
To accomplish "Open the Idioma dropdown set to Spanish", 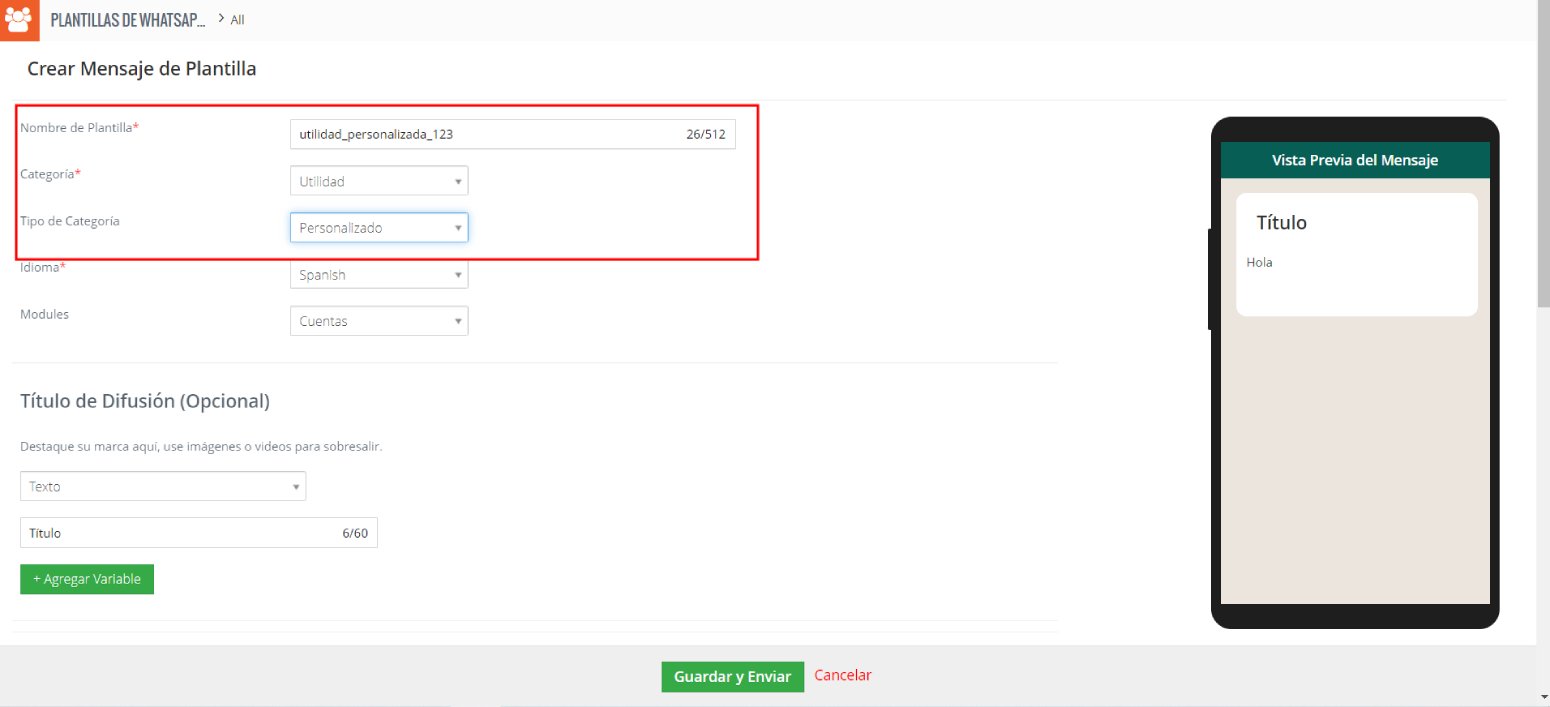I will [379, 275].
